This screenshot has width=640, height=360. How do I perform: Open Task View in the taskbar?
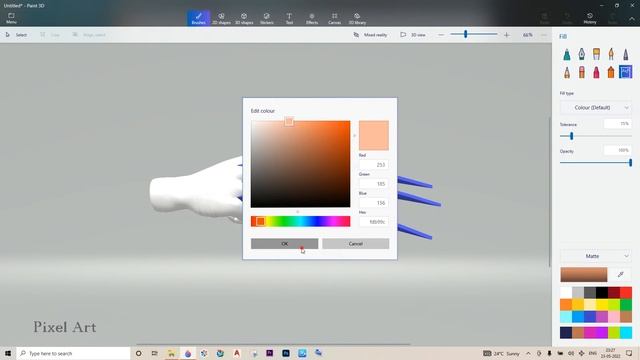coord(155,353)
